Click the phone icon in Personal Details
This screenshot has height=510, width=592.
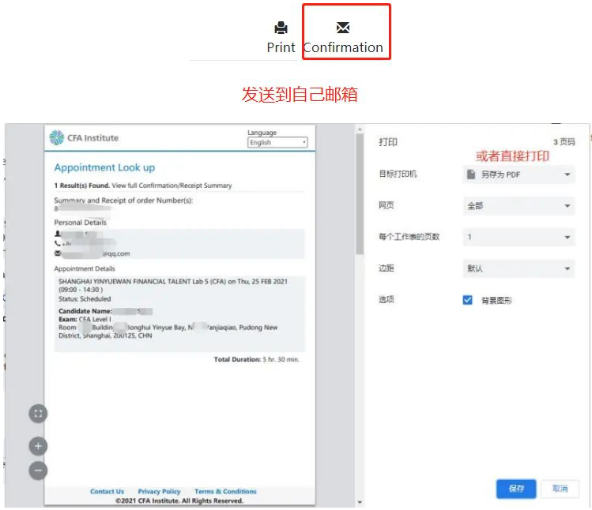pos(57,243)
